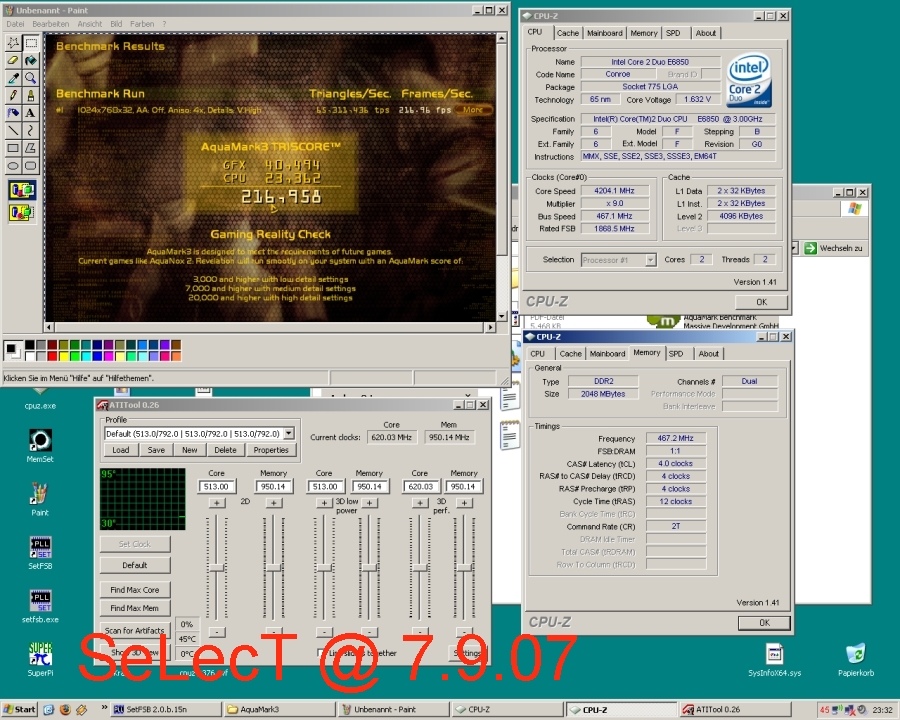The width and height of the screenshot is (900, 720).
Task: Select the Pick Color eyedropper tool
Action: point(13,78)
